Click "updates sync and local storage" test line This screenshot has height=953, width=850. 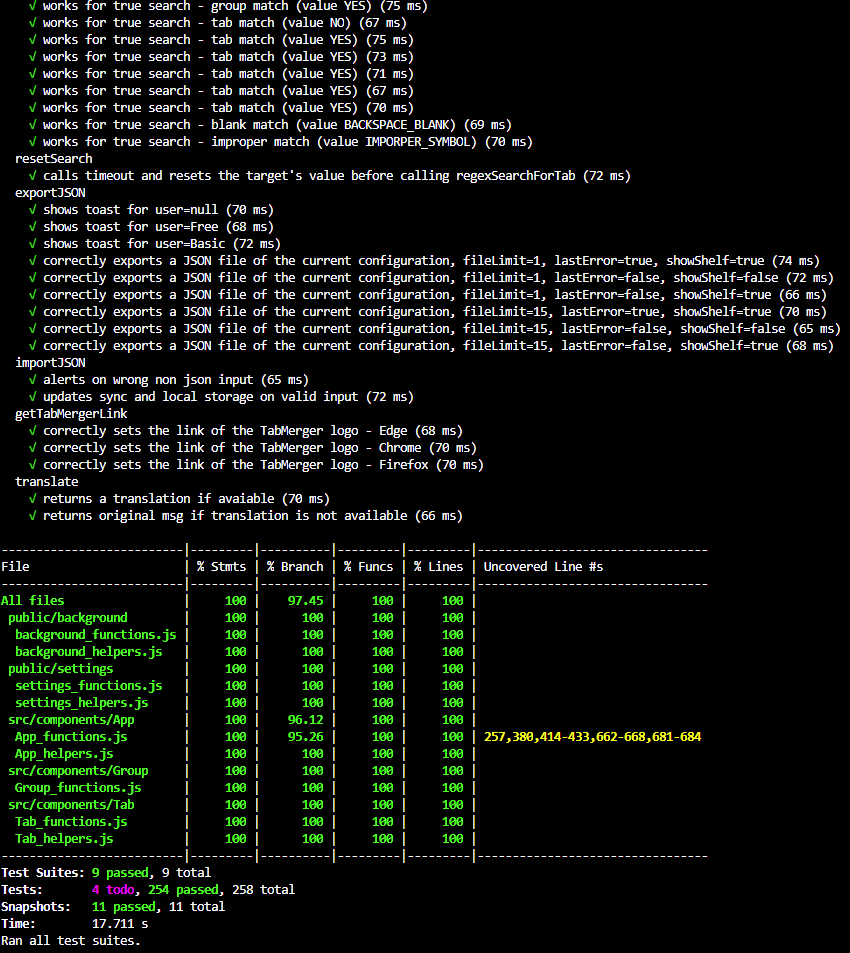(x=221, y=397)
